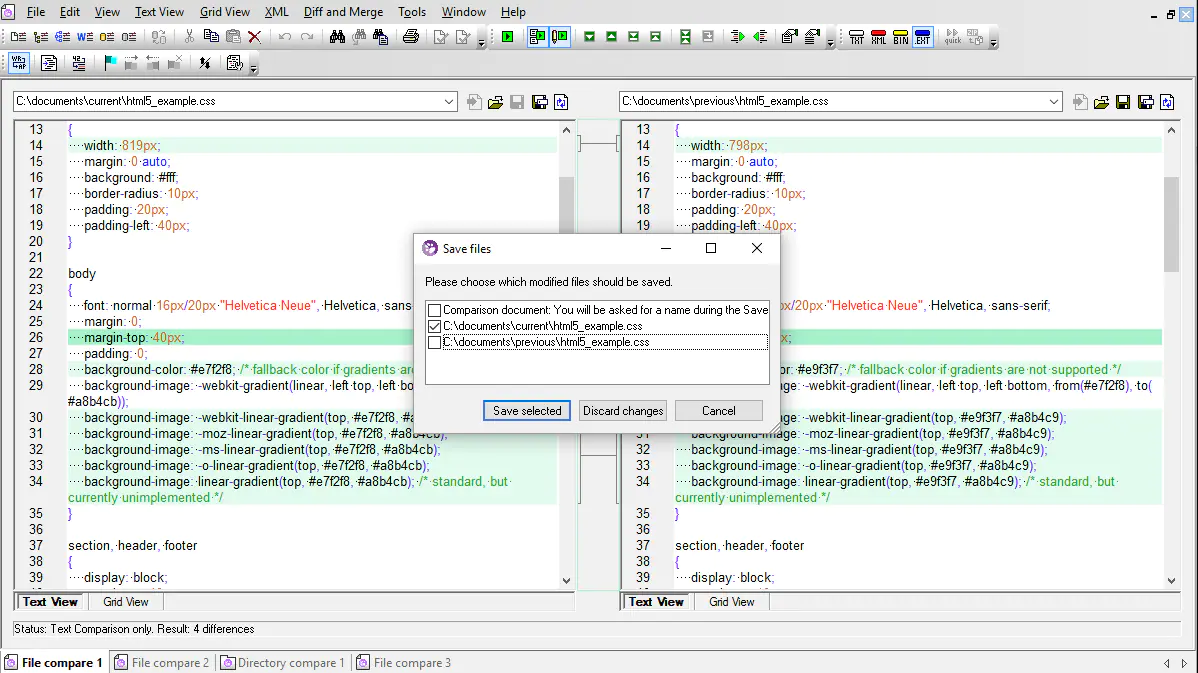
Task: Click reload file icon for left pane
Action: coord(562,102)
